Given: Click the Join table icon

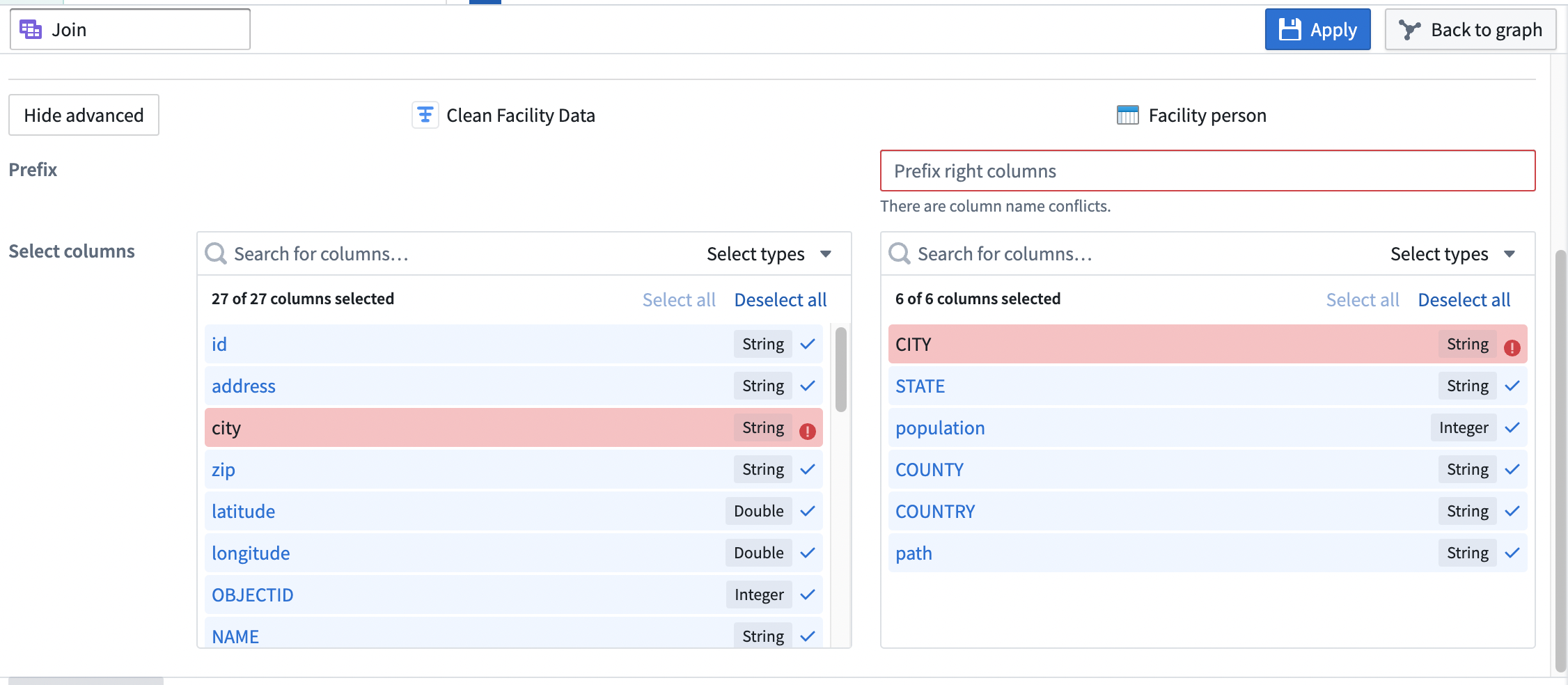Looking at the screenshot, I should 31,30.
